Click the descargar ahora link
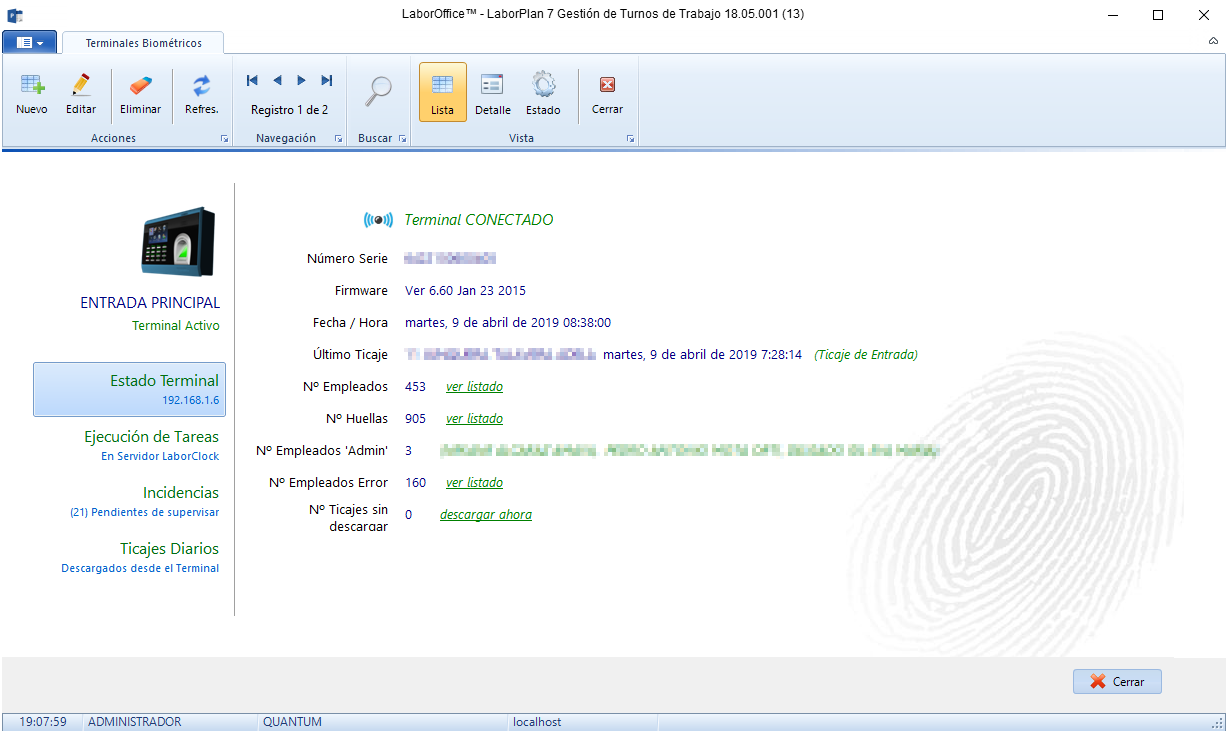 (486, 515)
